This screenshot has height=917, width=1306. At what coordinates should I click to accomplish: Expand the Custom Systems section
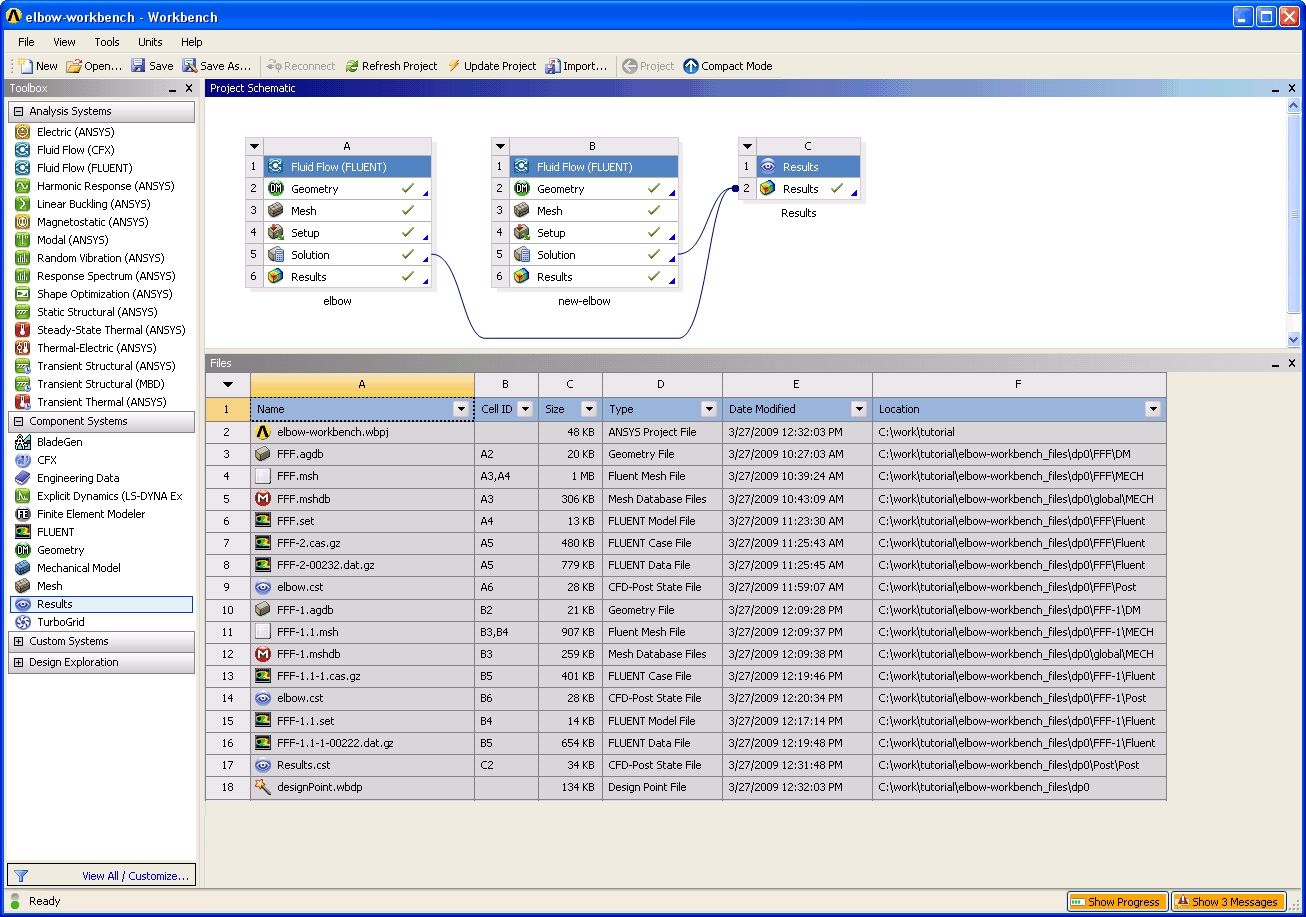19,641
